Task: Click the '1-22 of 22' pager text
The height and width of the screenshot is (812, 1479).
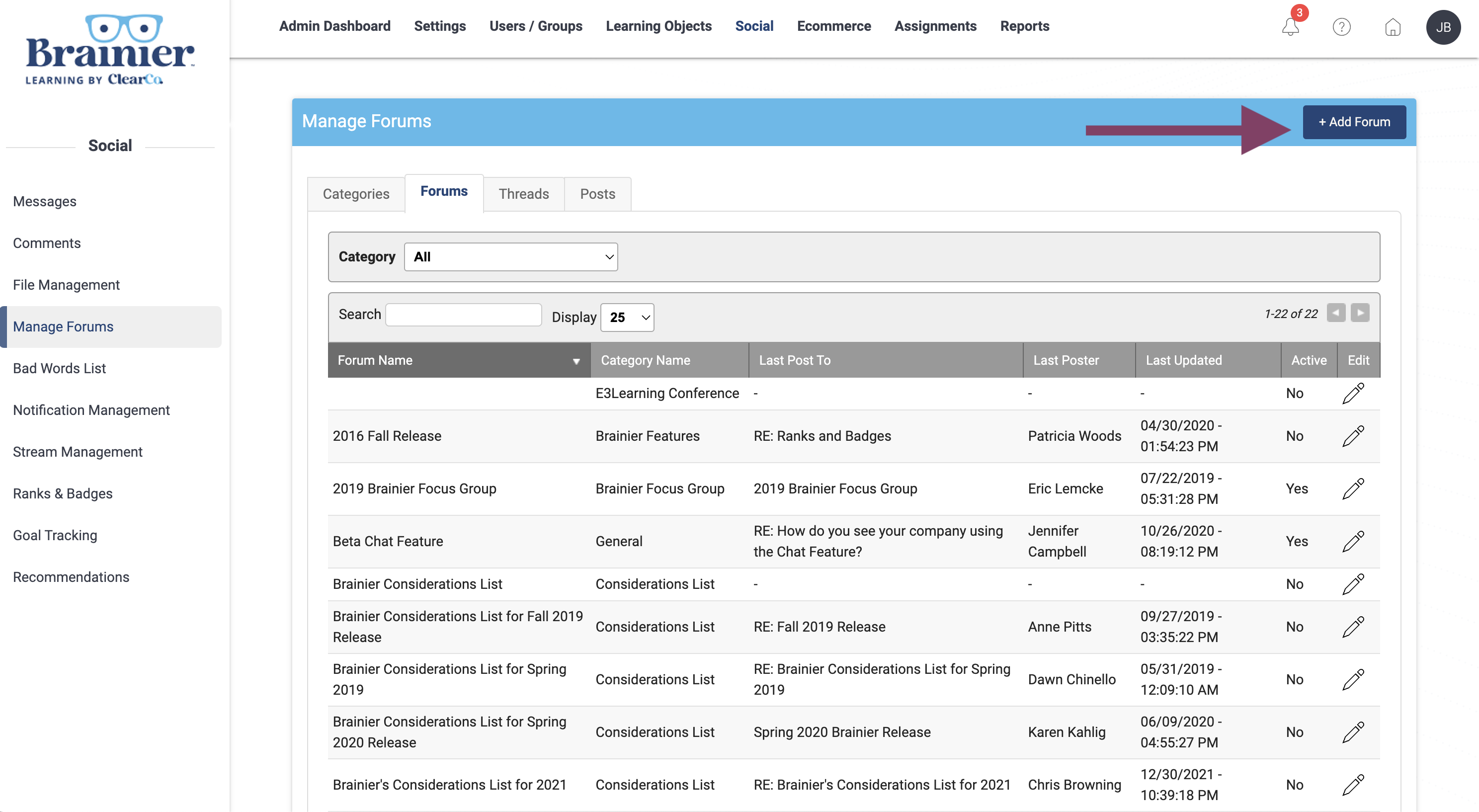Action: click(x=1291, y=314)
